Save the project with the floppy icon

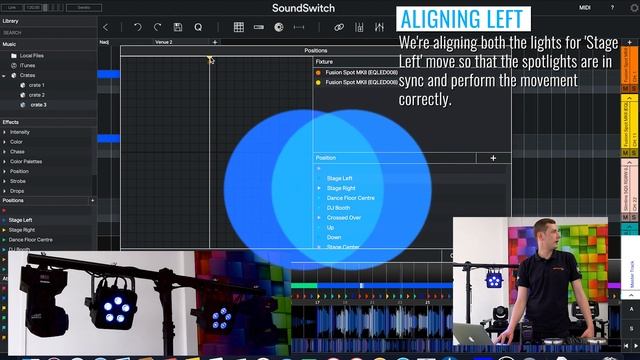178,27
